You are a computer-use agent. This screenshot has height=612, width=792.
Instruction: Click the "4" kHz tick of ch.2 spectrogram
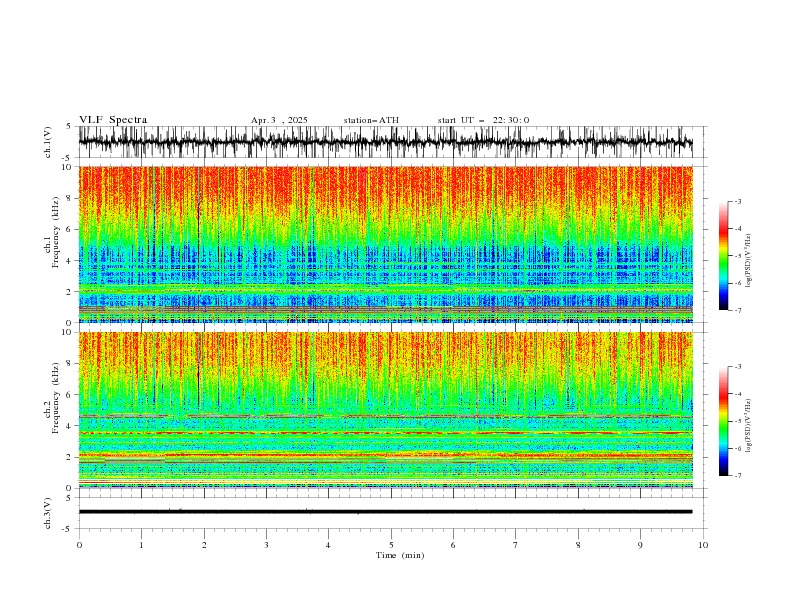coord(70,426)
